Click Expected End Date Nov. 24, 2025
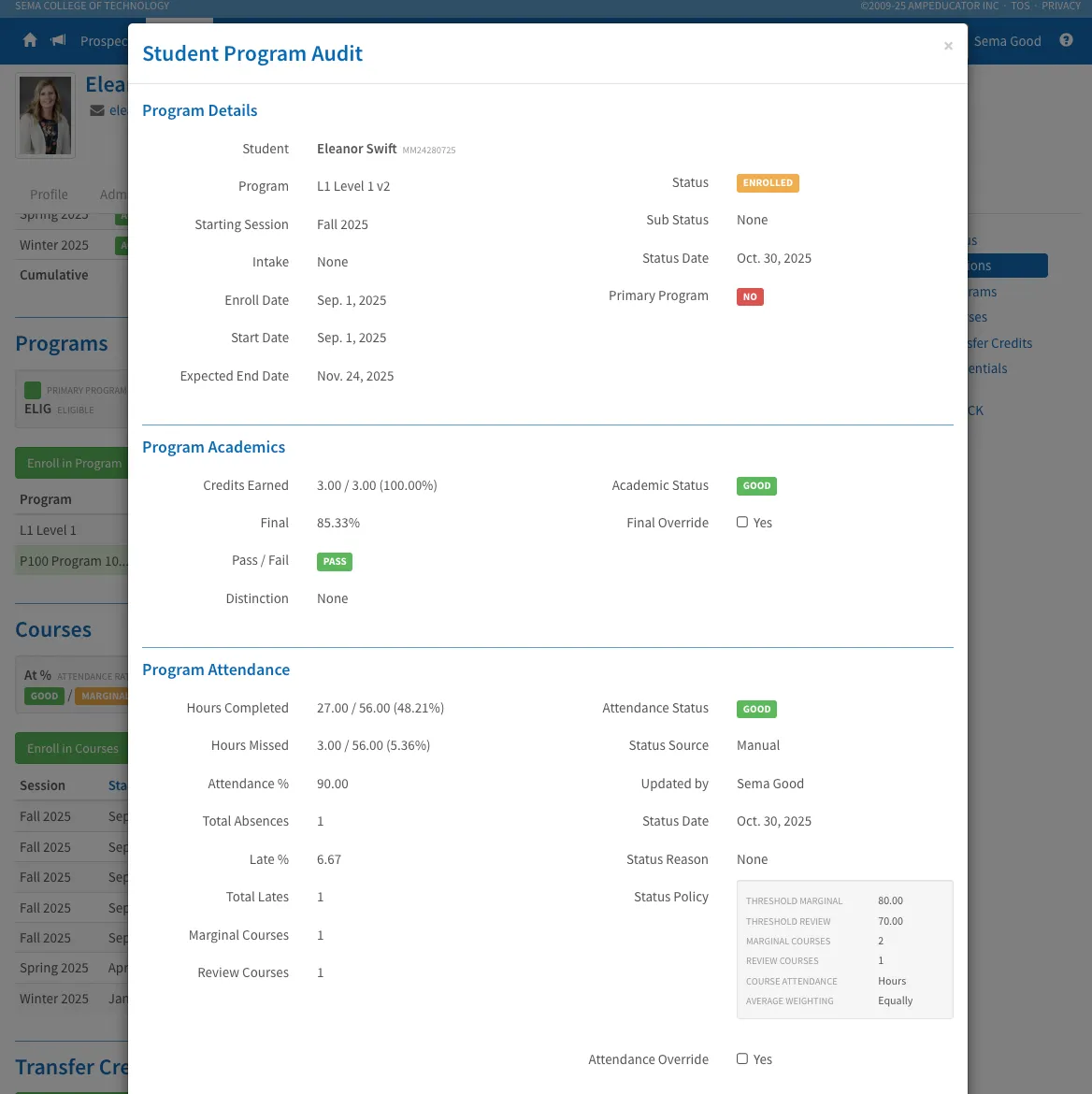This screenshot has height=1094, width=1092. [x=355, y=376]
